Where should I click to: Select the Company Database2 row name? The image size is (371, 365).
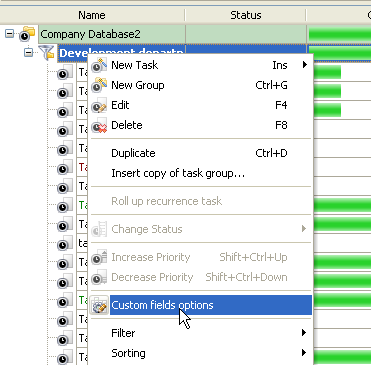pyautogui.click(x=90, y=34)
